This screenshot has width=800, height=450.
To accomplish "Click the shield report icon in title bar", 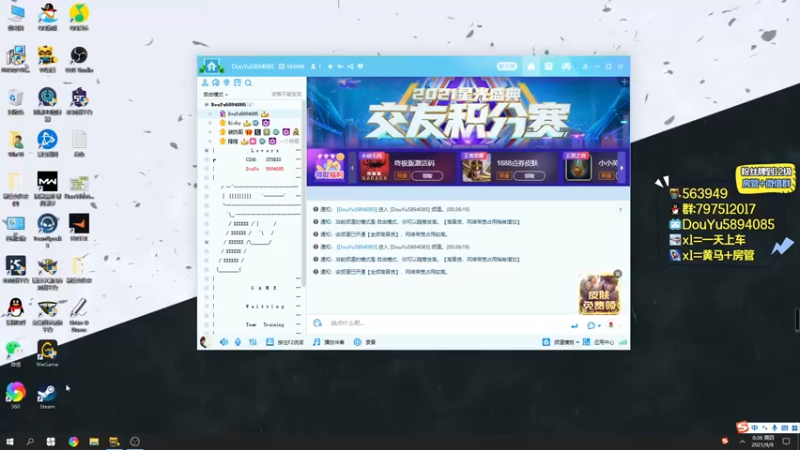I will (360, 66).
